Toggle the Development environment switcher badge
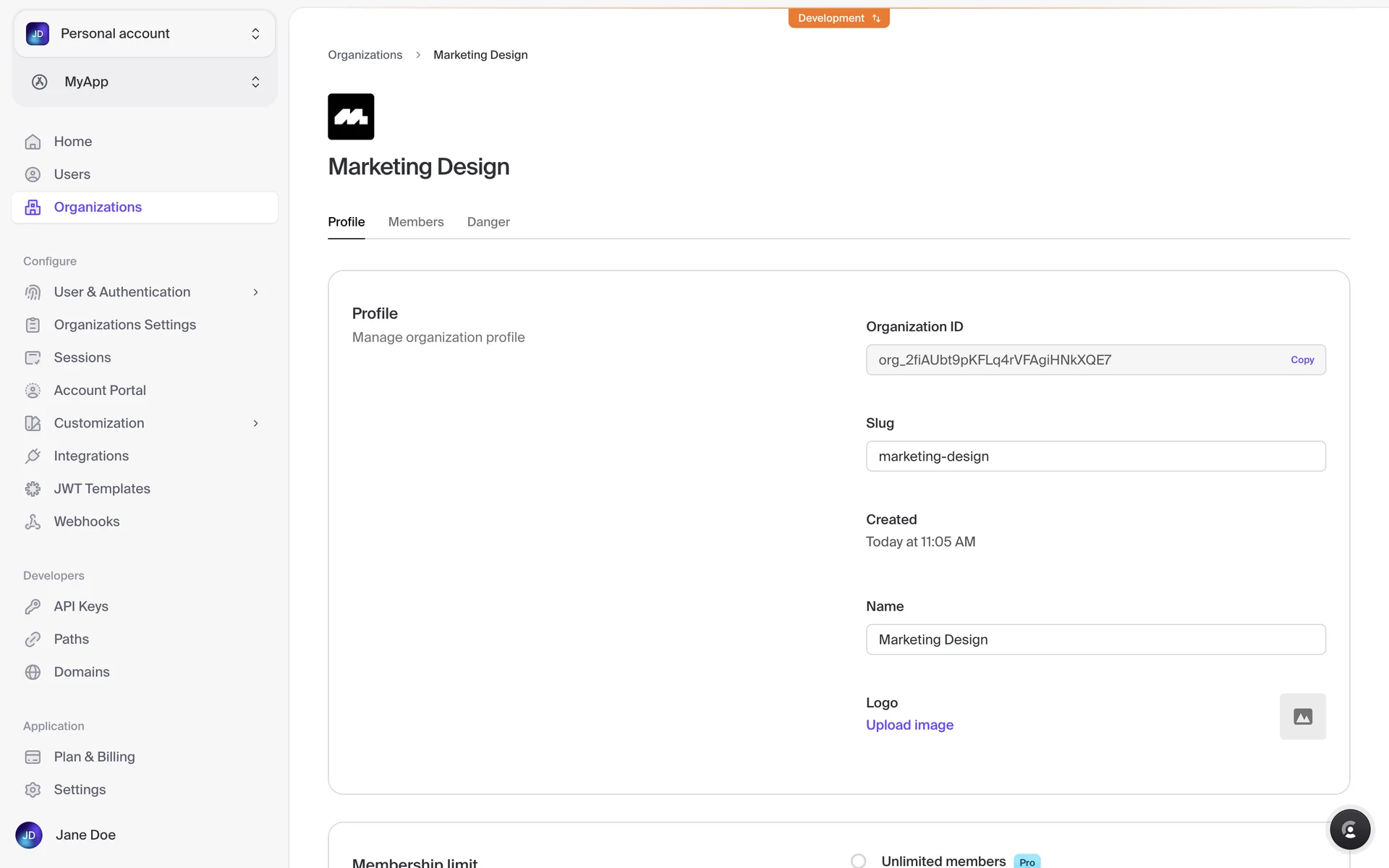This screenshot has width=1389, height=868. click(838, 18)
